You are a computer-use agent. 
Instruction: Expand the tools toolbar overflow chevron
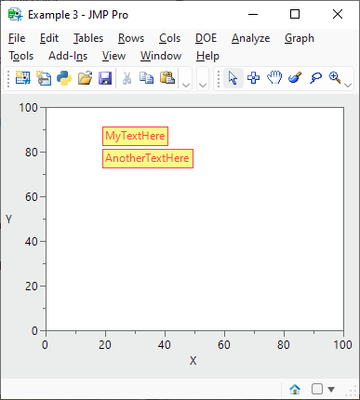[x=348, y=85]
